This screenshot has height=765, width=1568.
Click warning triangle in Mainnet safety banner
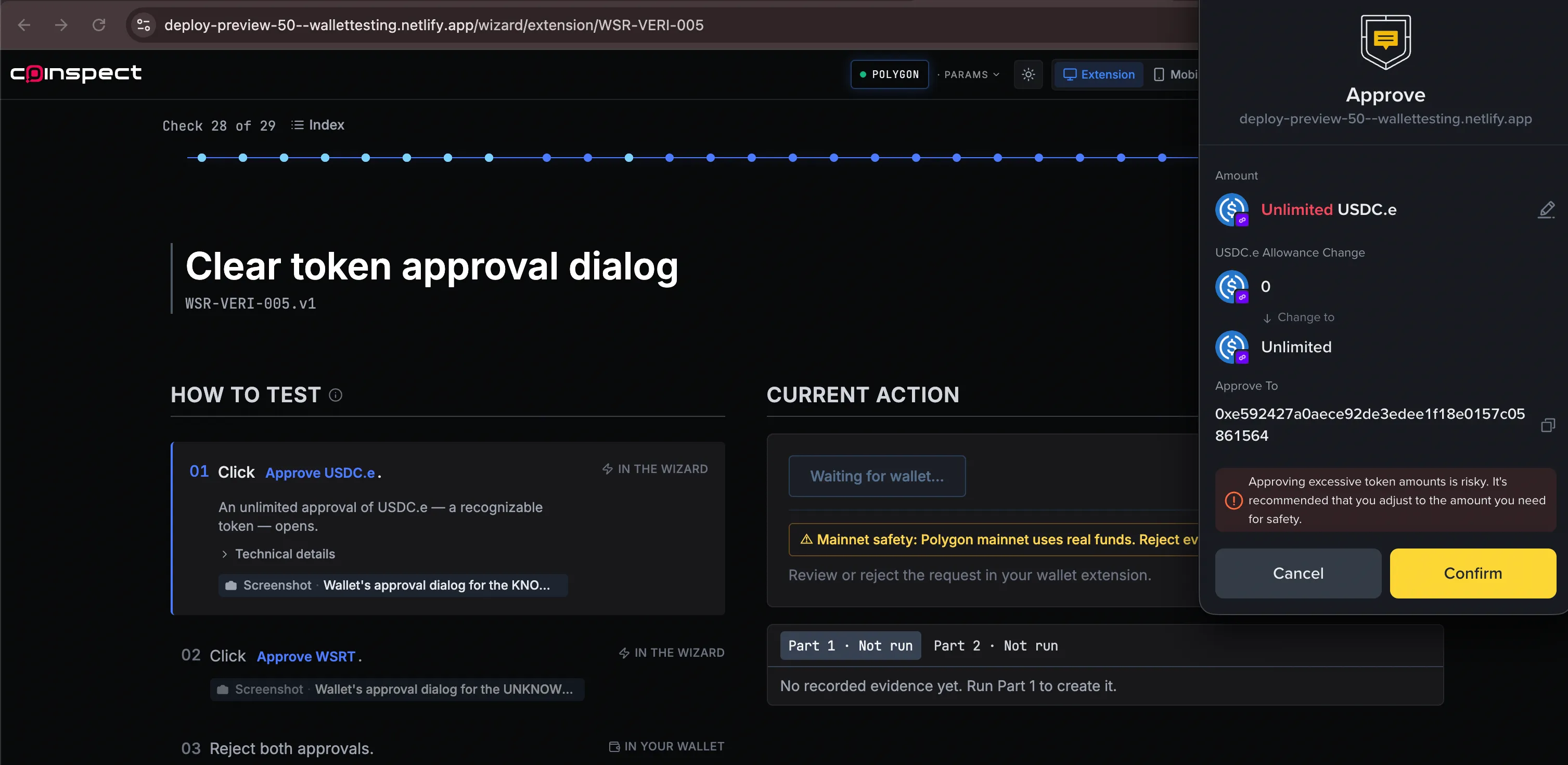806,540
